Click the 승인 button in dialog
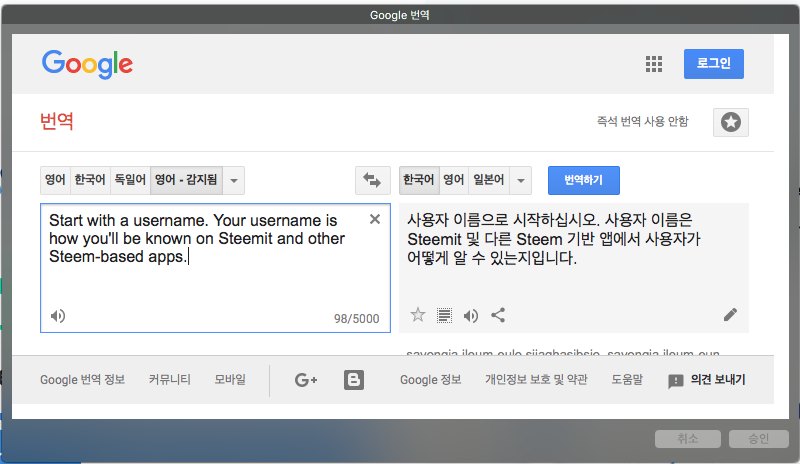The image size is (800, 464). (x=759, y=438)
